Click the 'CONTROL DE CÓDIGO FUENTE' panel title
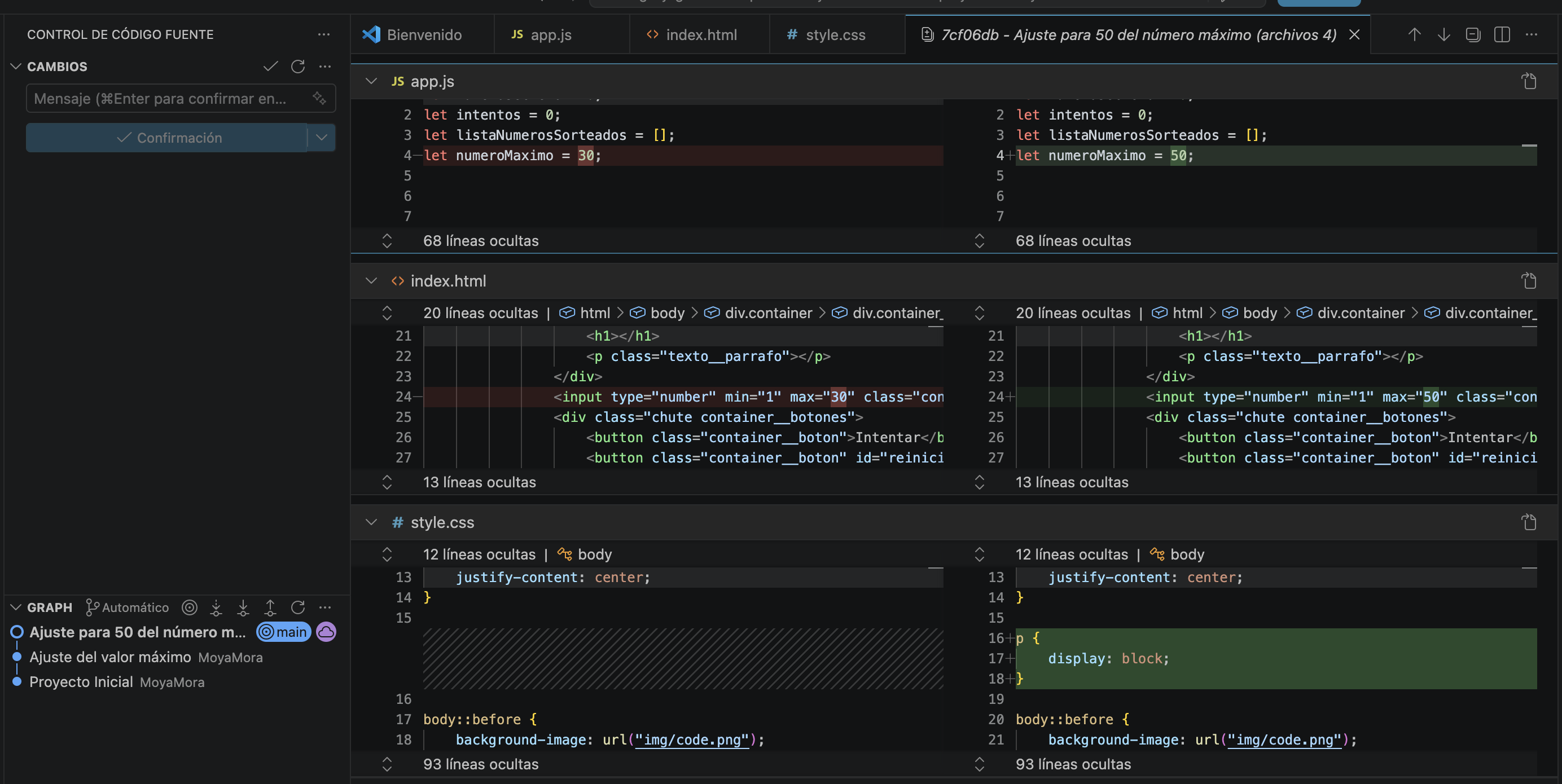 pyautogui.click(x=120, y=34)
